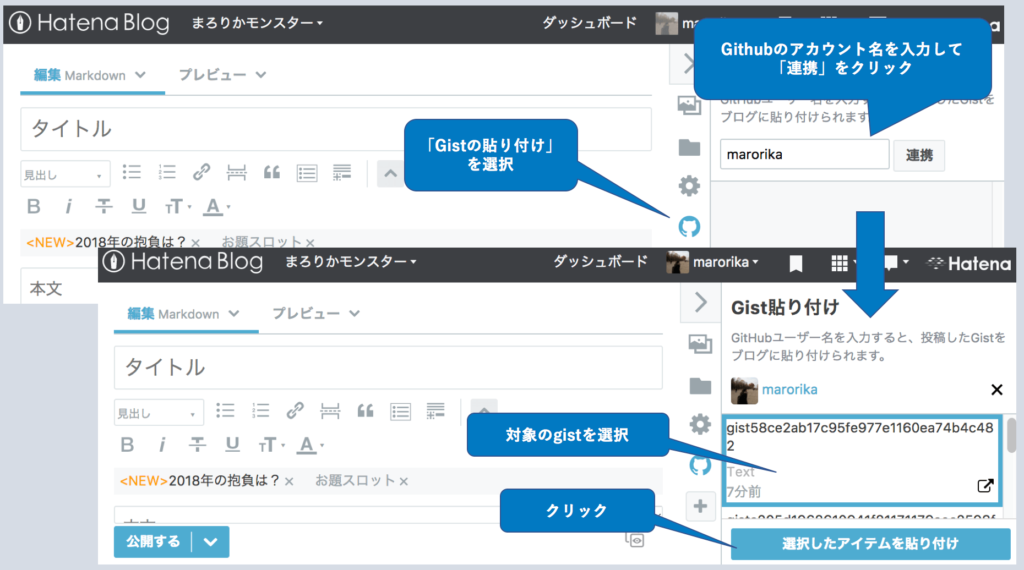Insert footnote icon in front window toolbar
The height and width of the screenshot is (570, 1024).
436,411
